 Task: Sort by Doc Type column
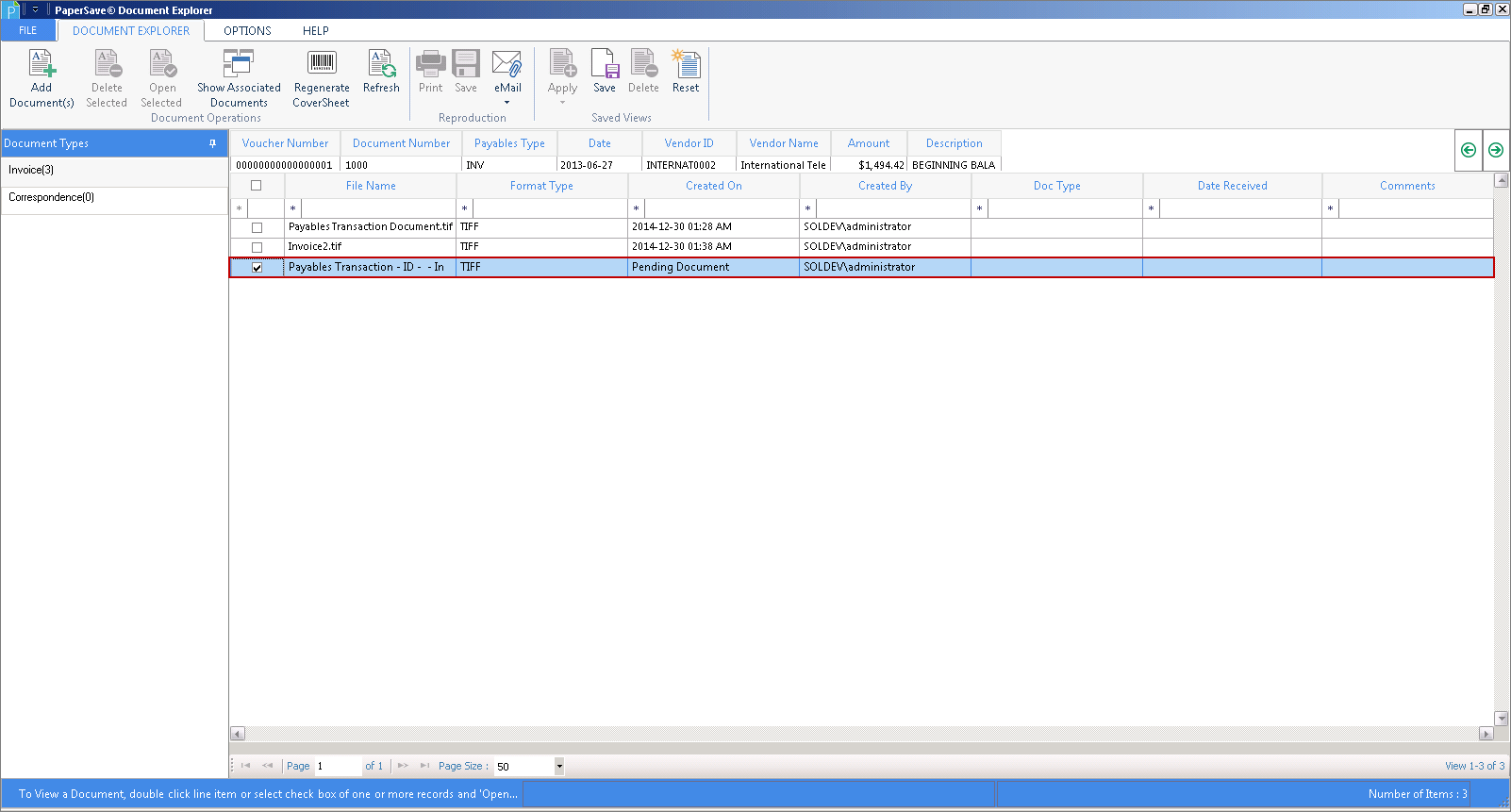pyautogui.click(x=1057, y=186)
